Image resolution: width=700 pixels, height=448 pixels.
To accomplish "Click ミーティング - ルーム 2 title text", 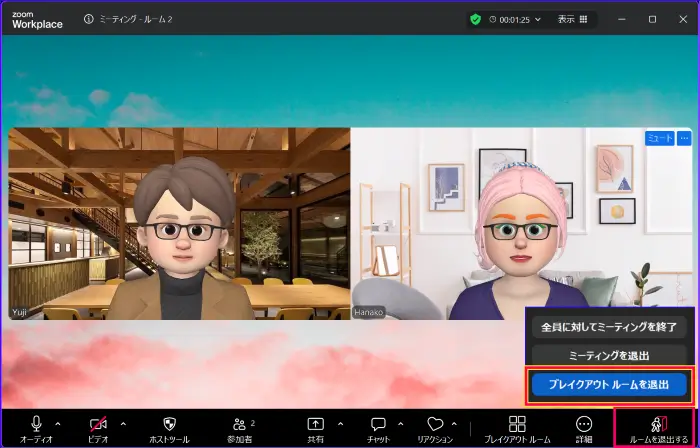I will tap(136, 19).
